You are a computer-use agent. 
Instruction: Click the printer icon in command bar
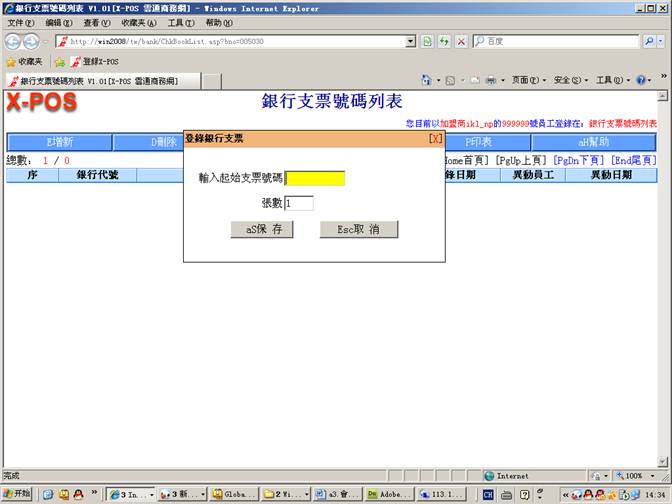point(490,80)
